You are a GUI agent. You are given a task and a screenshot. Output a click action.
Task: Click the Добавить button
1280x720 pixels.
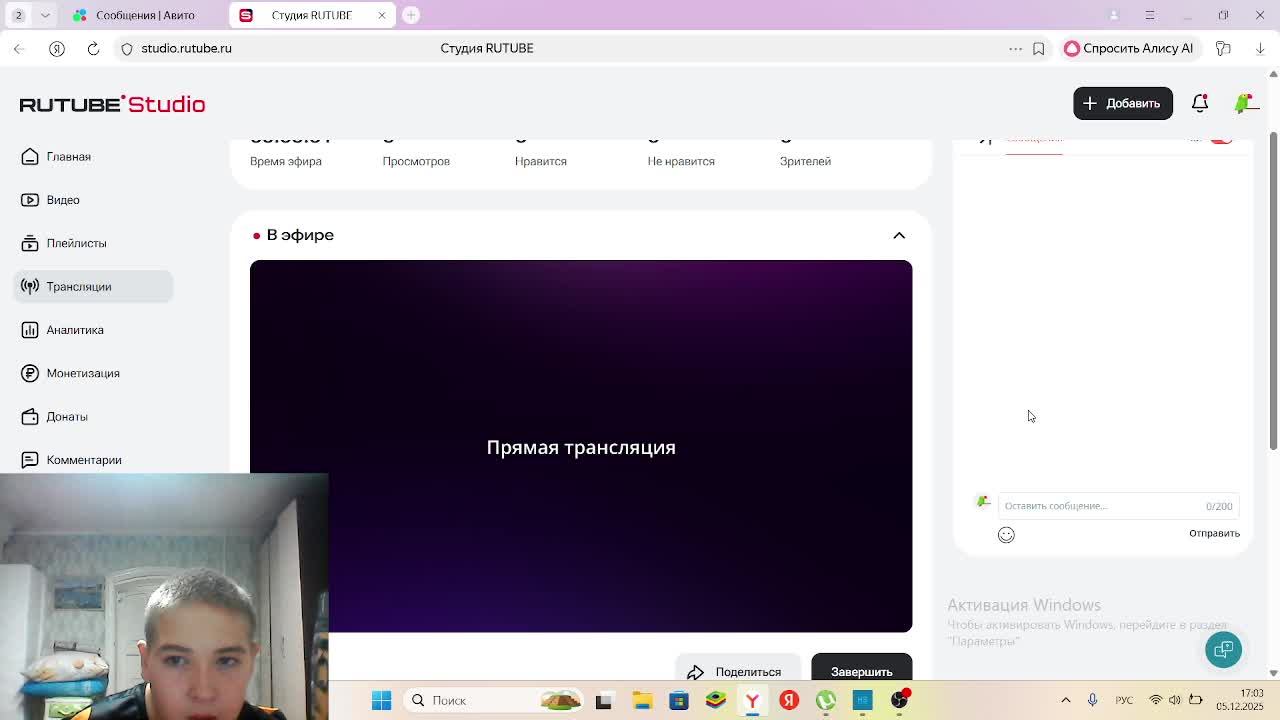pyautogui.click(x=1122, y=103)
